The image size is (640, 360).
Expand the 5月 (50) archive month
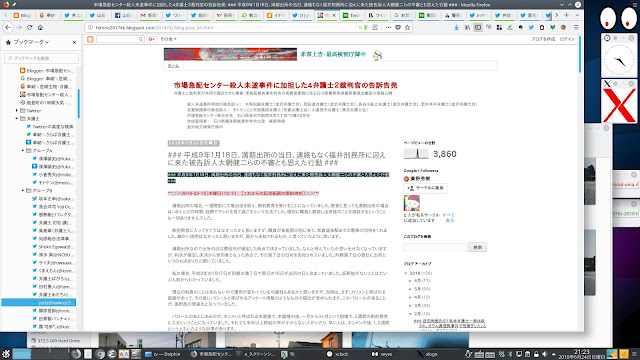pos(411,289)
